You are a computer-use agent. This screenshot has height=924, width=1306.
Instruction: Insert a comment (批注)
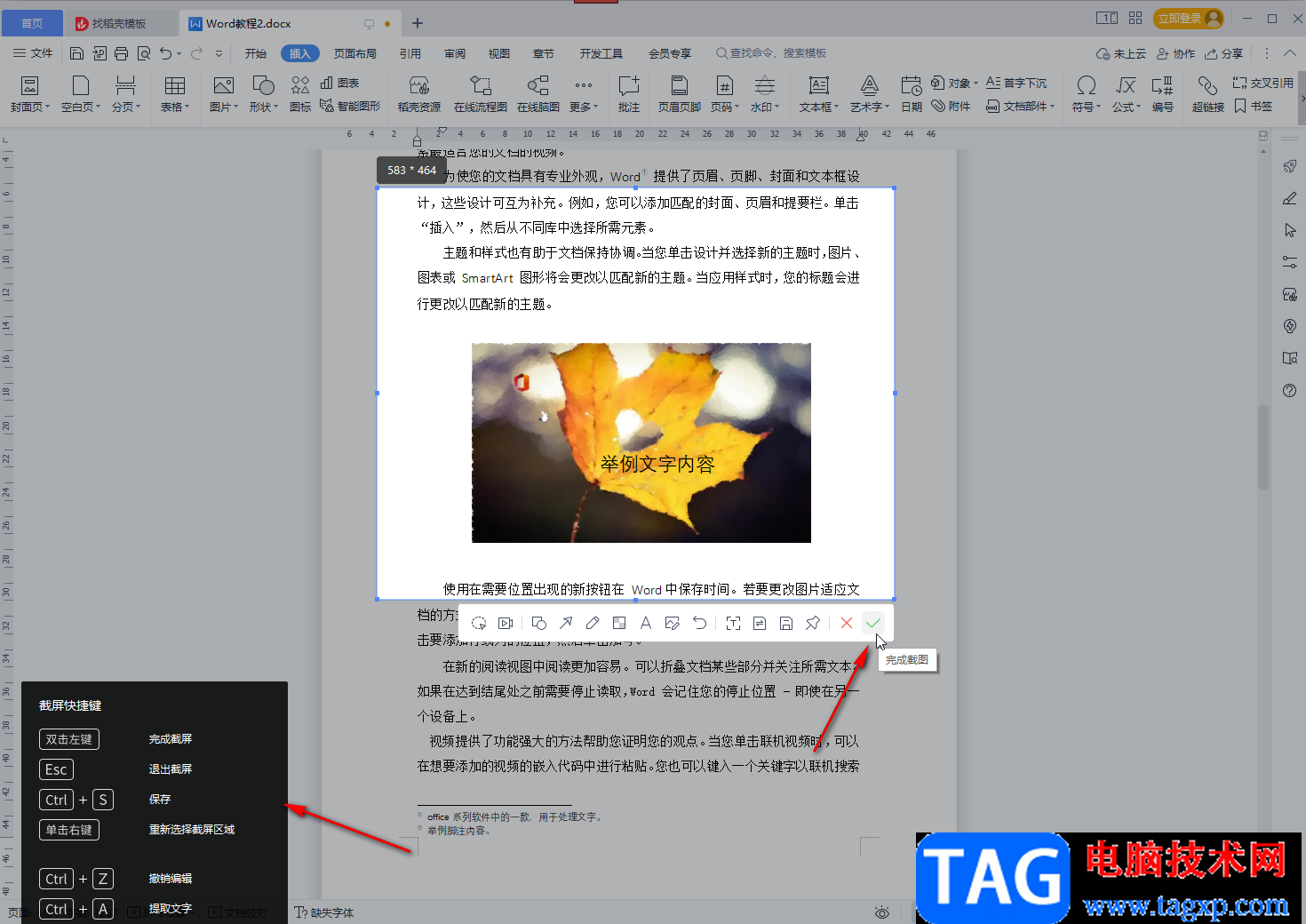click(629, 93)
